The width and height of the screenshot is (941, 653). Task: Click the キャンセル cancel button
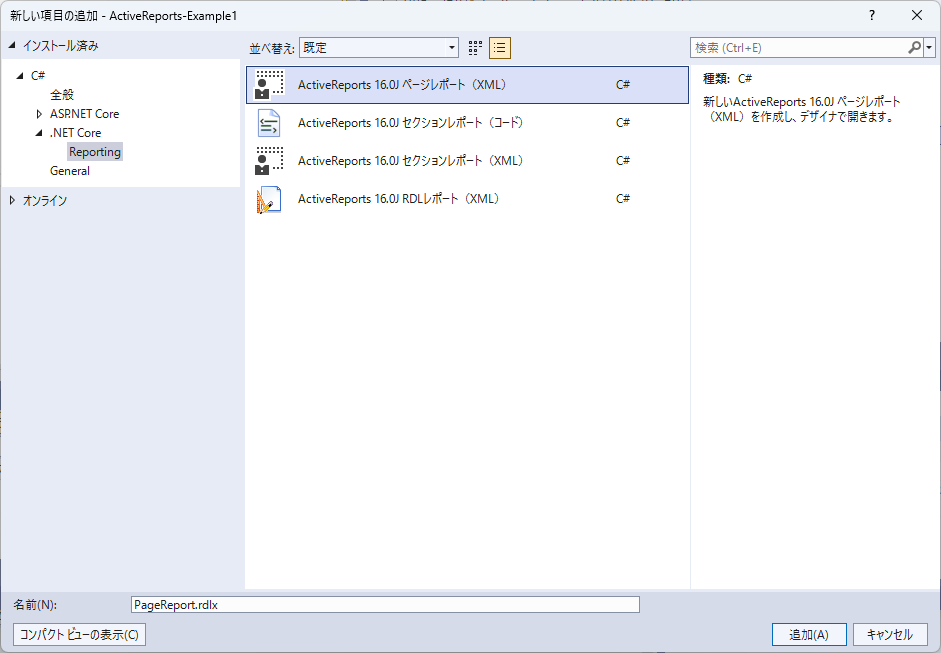pyautogui.click(x=890, y=634)
